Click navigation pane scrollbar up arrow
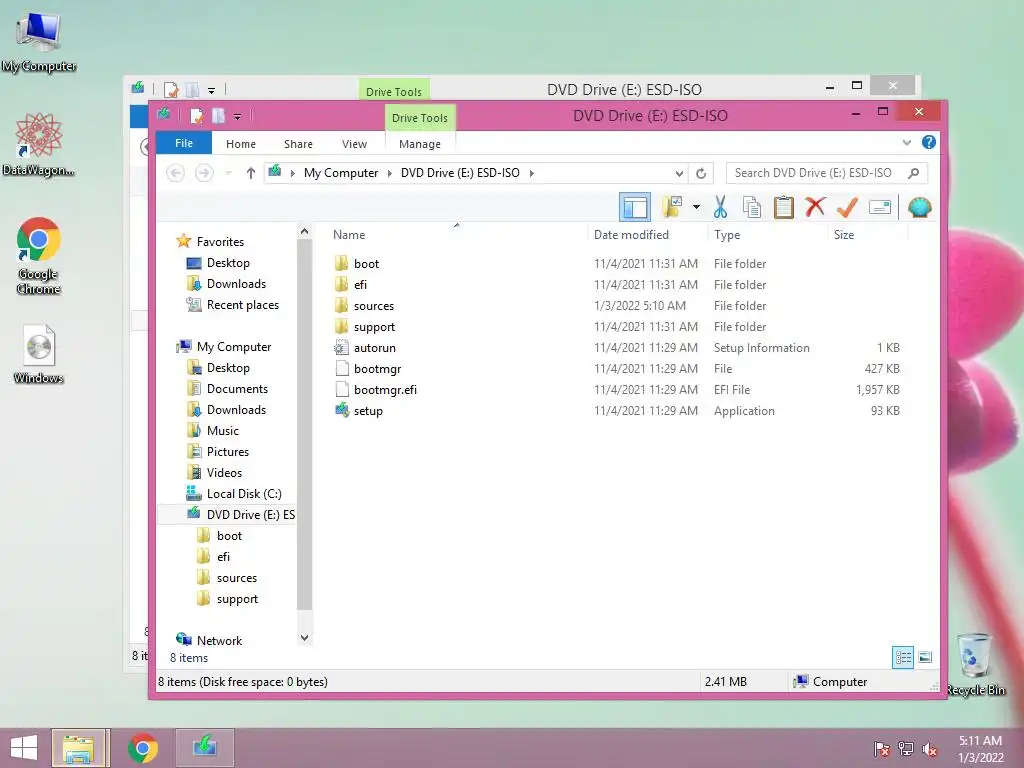This screenshot has width=1024, height=768. pos(304,231)
